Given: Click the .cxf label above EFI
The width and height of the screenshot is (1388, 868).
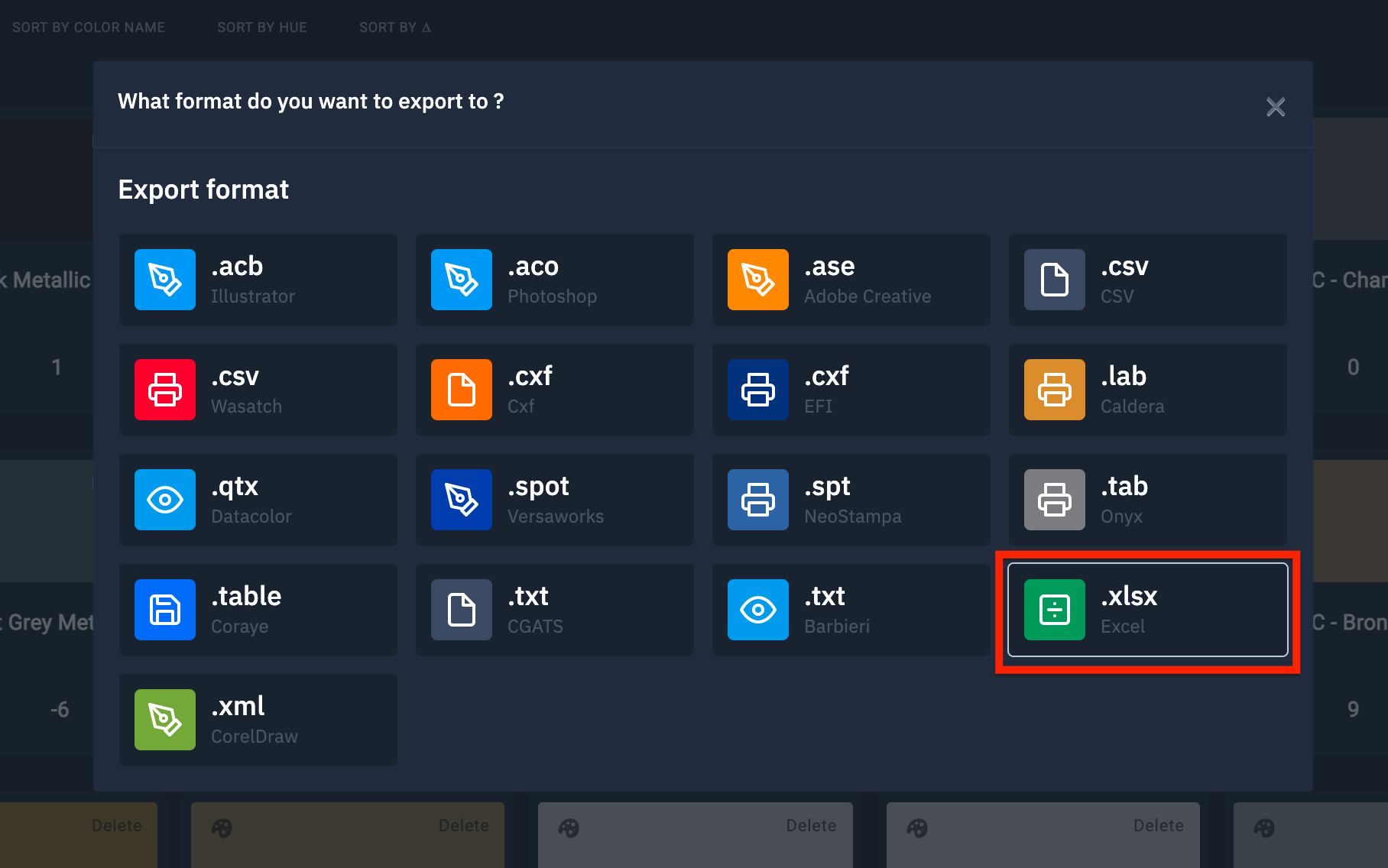Looking at the screenshot, I should click(x=826, y=376).
